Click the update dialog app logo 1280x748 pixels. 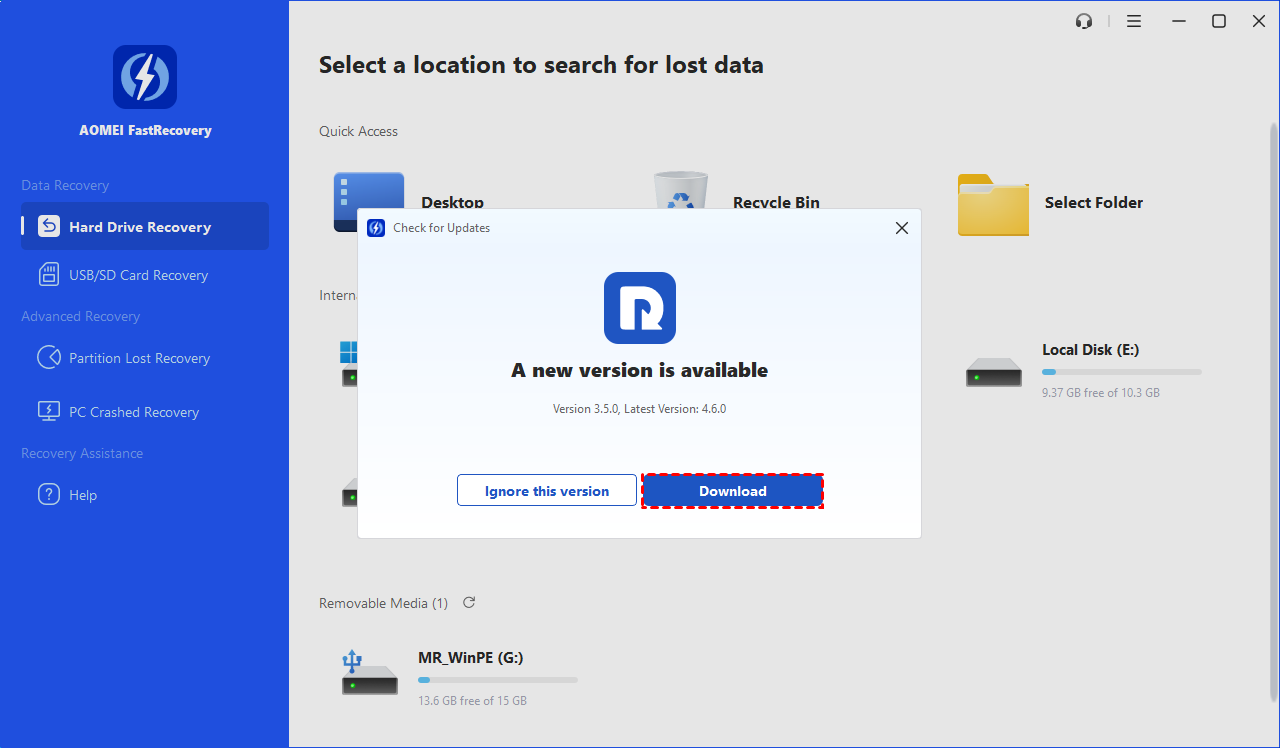(x=639, y=308)
